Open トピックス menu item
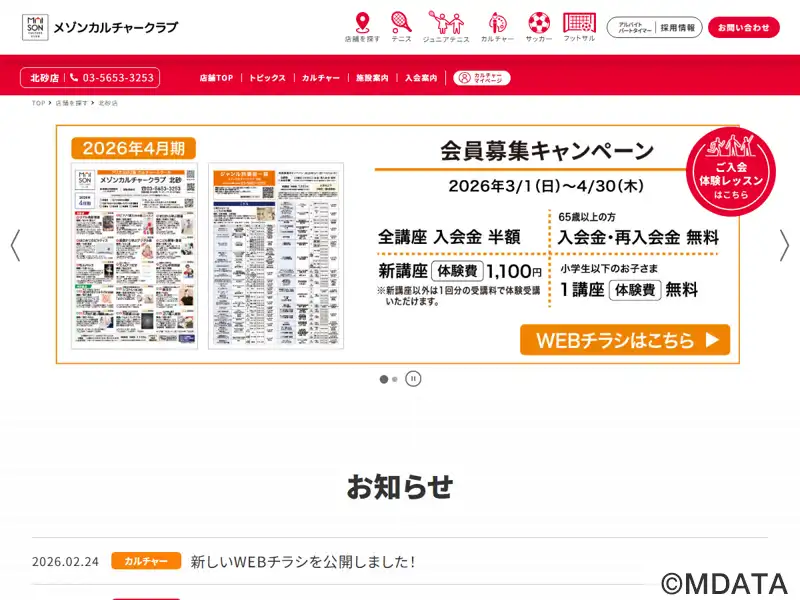Viewport: 800px width, 600px height. click(267, 78)
